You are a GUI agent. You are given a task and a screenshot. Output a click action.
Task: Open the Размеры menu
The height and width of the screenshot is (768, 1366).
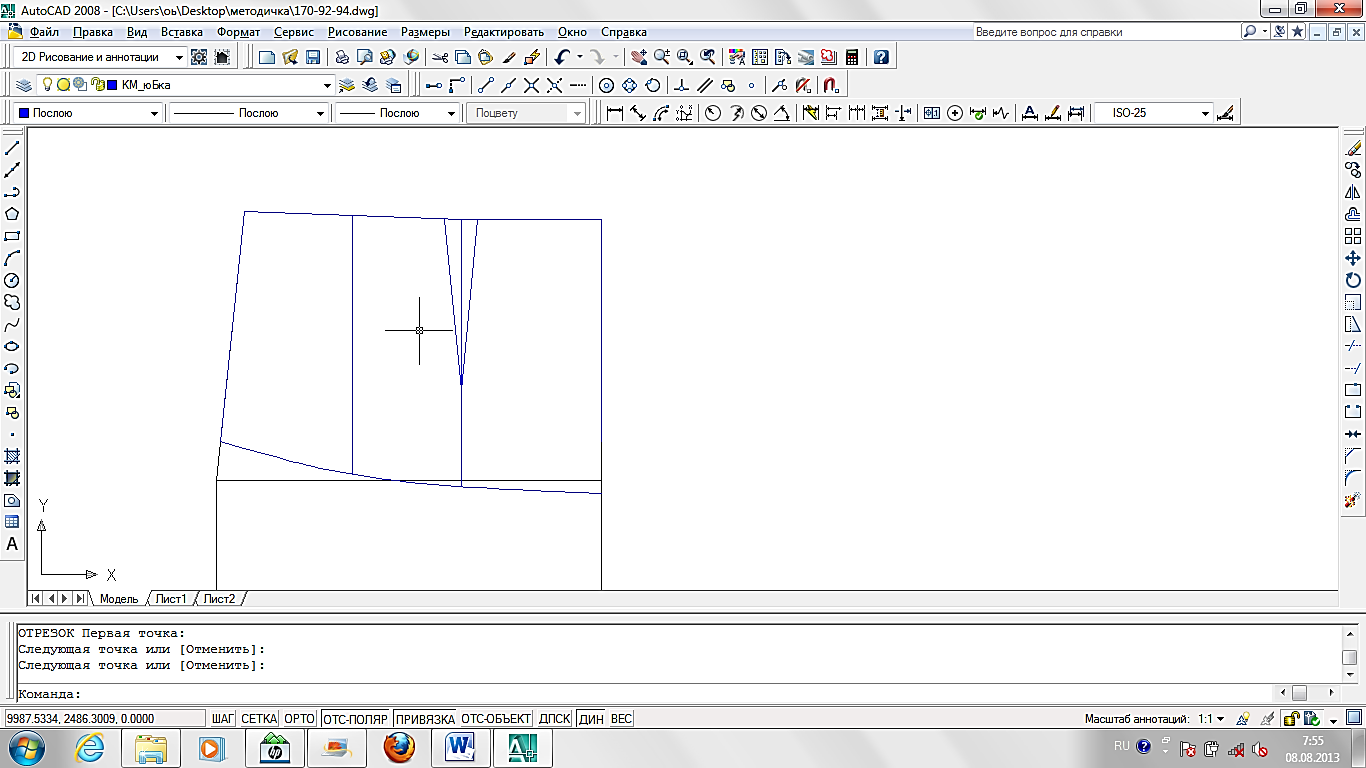pyautogui.click(x=425, y=32)
